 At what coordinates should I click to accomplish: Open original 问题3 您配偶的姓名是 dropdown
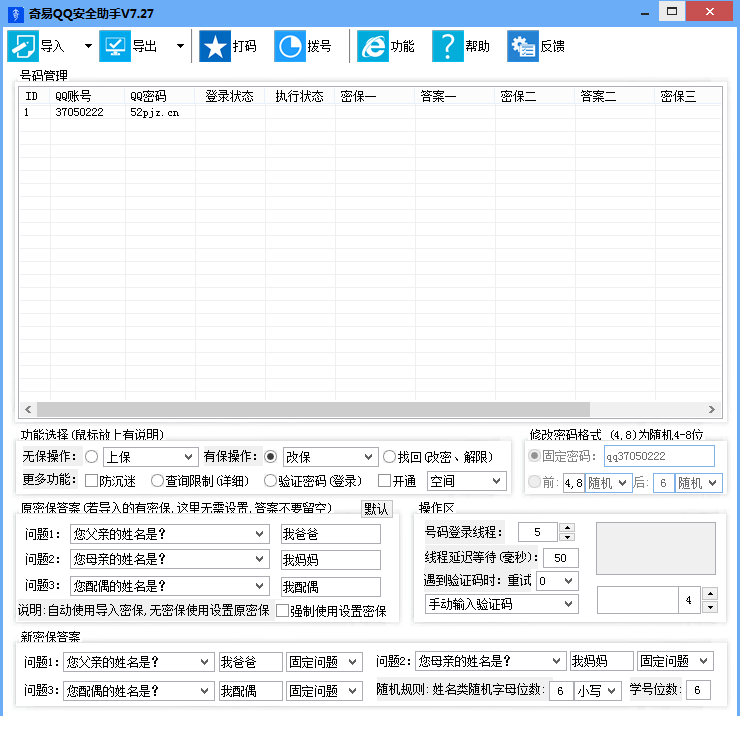point(170,586)
